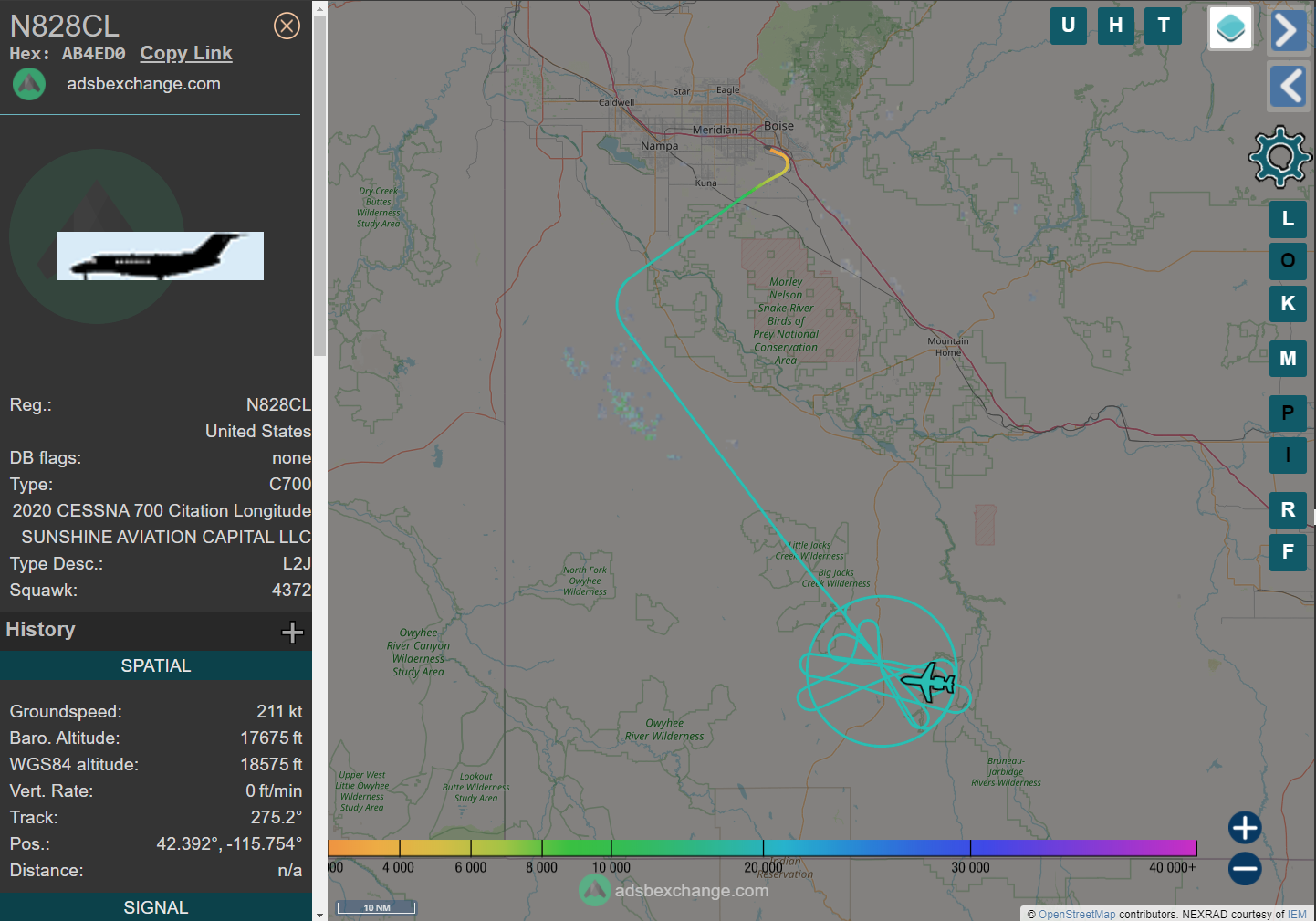Open the adsbexchange.com link in sidebar
Screen dimensions: 1316x921
point(143,84)
